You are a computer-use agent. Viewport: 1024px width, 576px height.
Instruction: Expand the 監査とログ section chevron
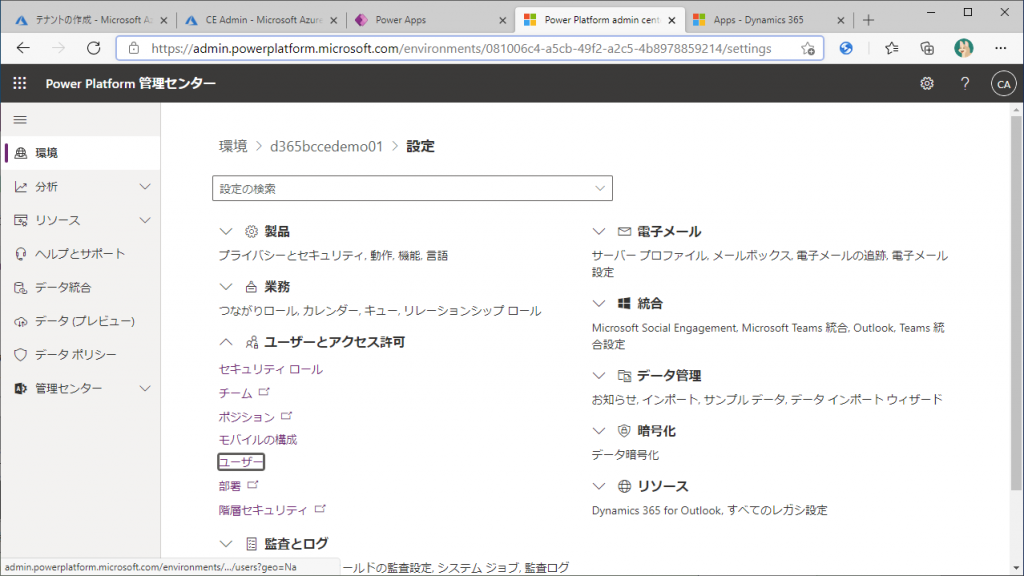coord(226,543)
